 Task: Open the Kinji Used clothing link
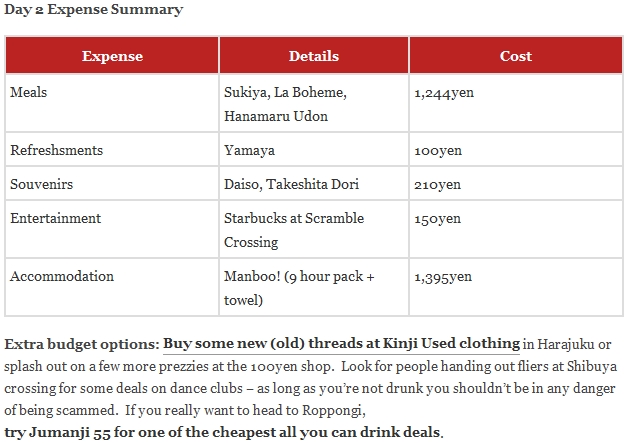pos(341,344)
